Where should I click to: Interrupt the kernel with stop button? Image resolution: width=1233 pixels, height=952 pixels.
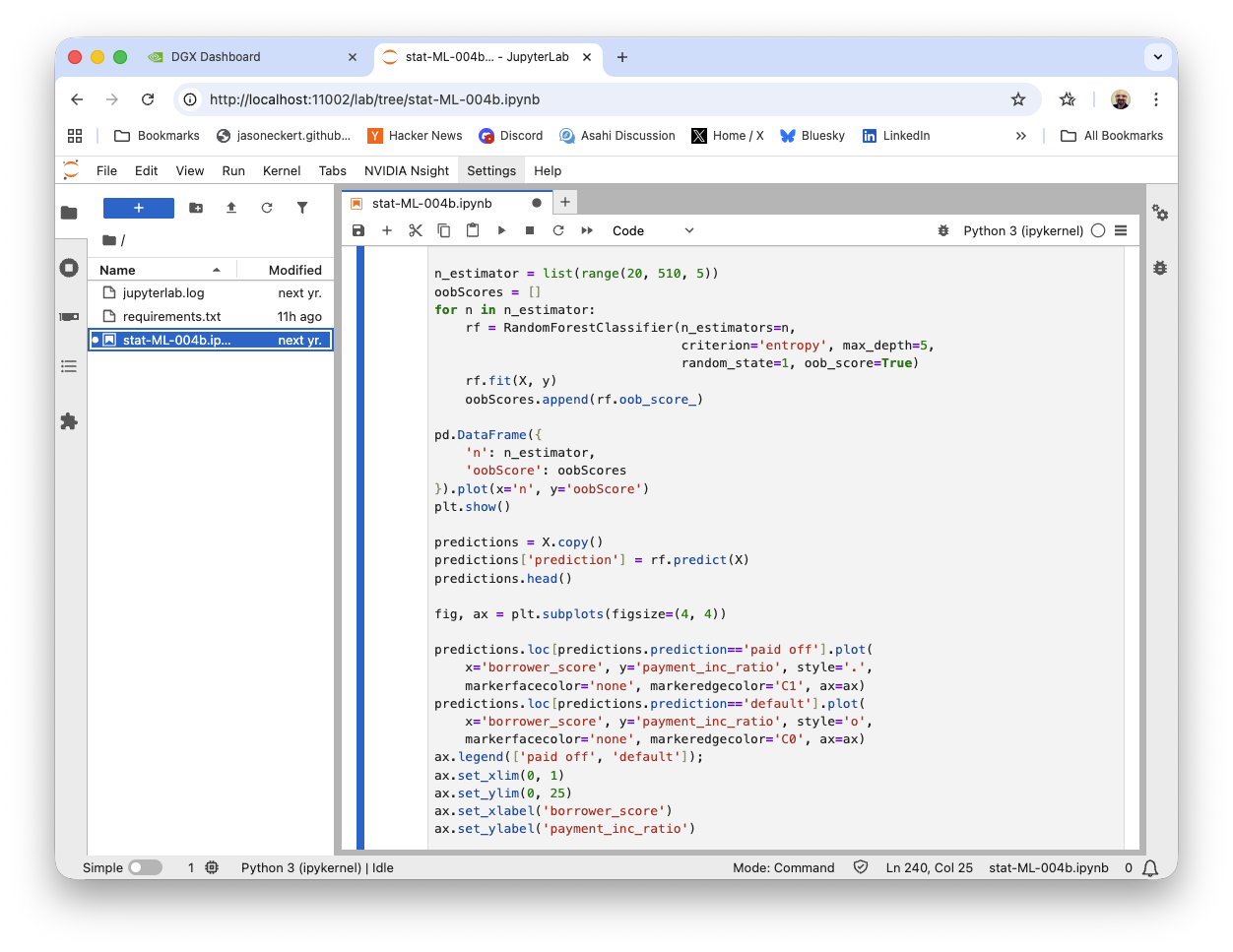pos(530,230)
